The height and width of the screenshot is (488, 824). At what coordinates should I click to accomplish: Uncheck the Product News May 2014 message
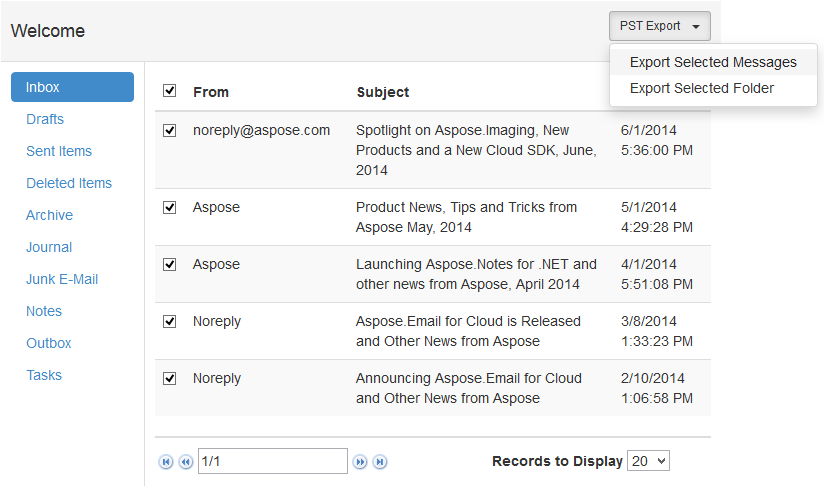[x=169, y=207]
